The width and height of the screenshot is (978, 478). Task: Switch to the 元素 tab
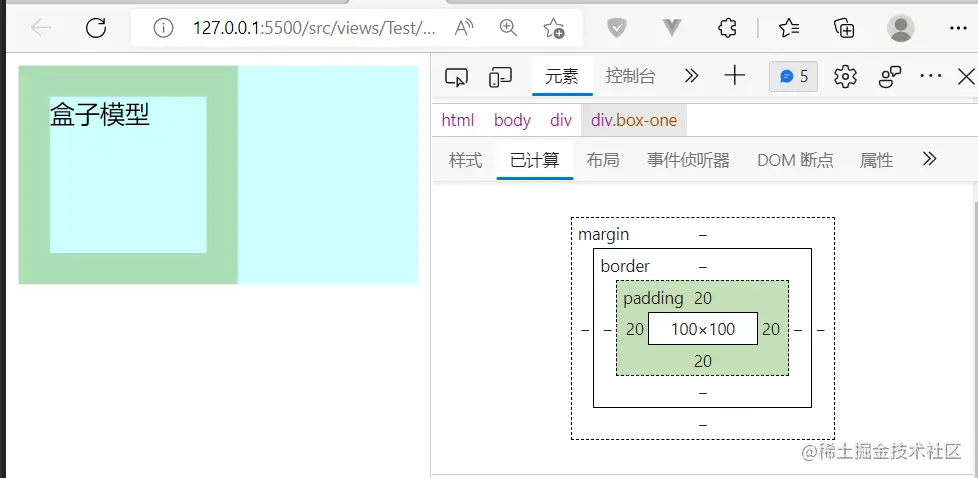562,77
